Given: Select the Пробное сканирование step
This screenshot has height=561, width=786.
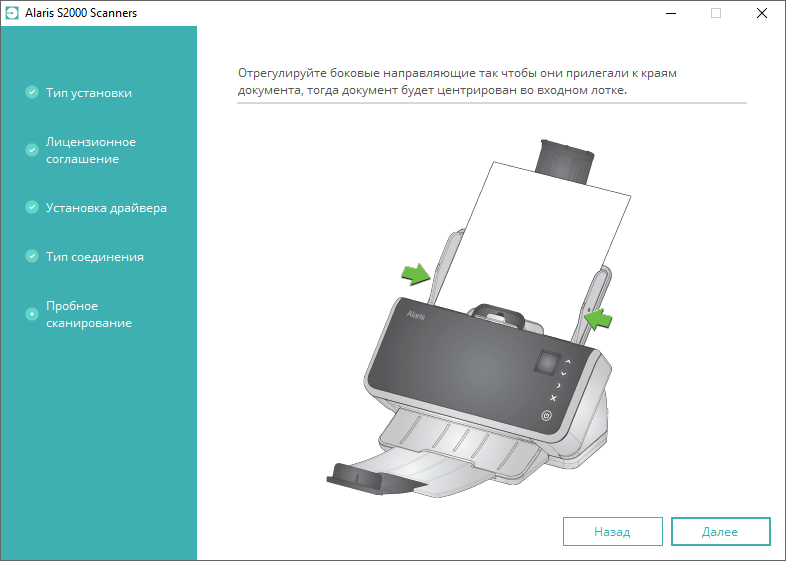Looking at the screenshot, I should (89, 314).
